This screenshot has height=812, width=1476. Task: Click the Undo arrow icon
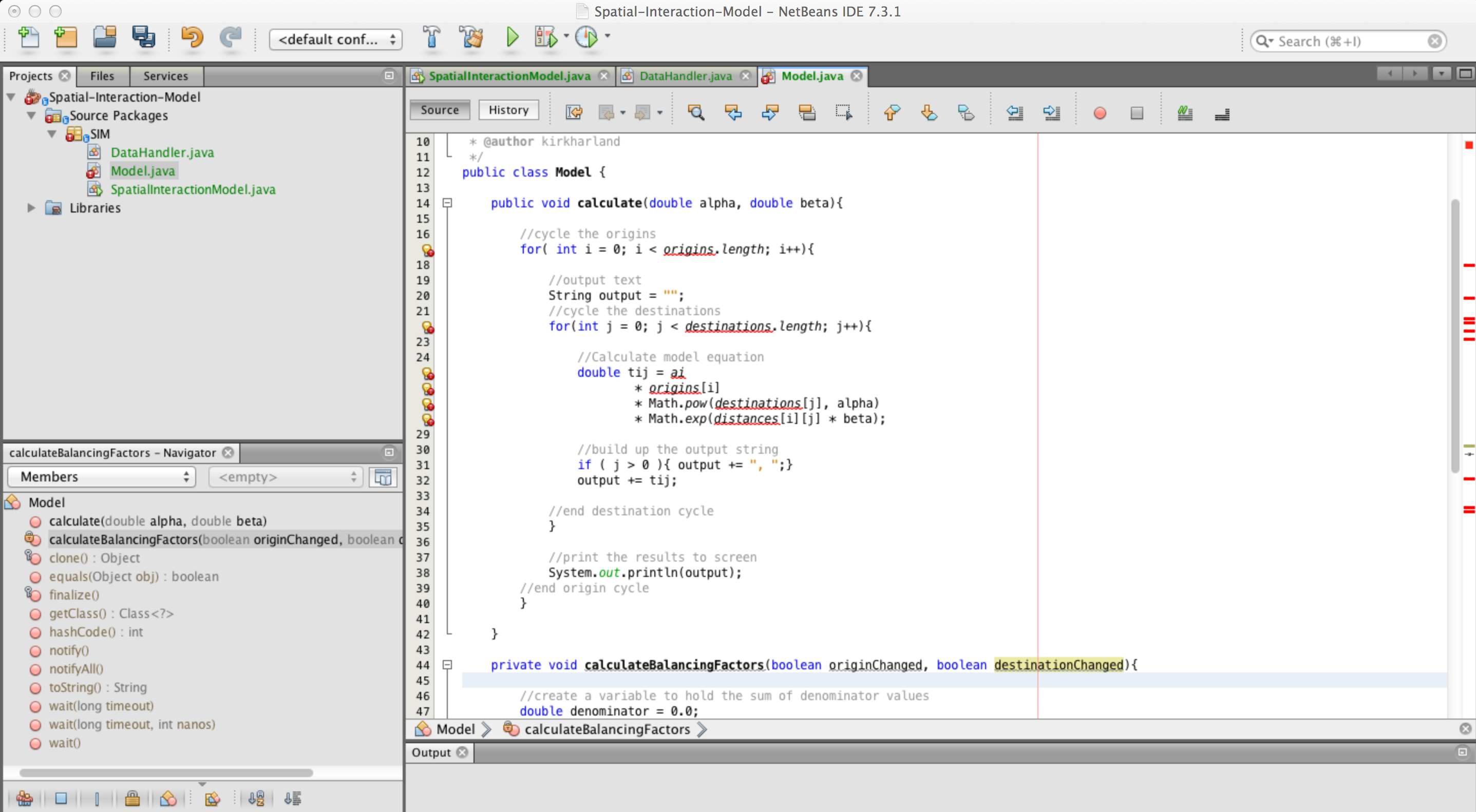tap(192, 38)
